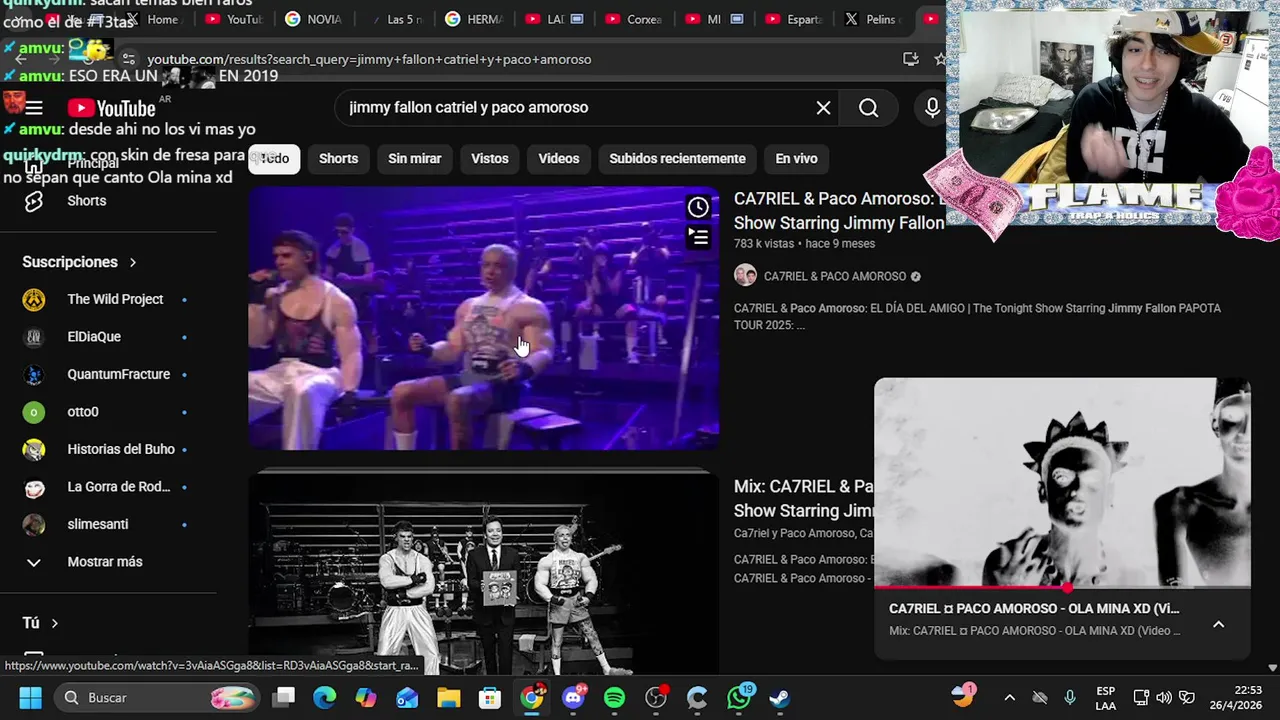Screen dimensions: 1280x720
Task: Open La Gorra de Rod... subscription
Action: pyautogui.click(x=105, y=487)
